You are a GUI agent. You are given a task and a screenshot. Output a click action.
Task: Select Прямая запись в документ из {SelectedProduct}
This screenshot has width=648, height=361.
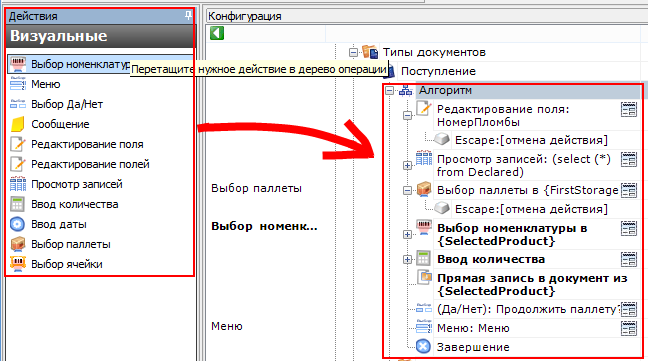532,285
